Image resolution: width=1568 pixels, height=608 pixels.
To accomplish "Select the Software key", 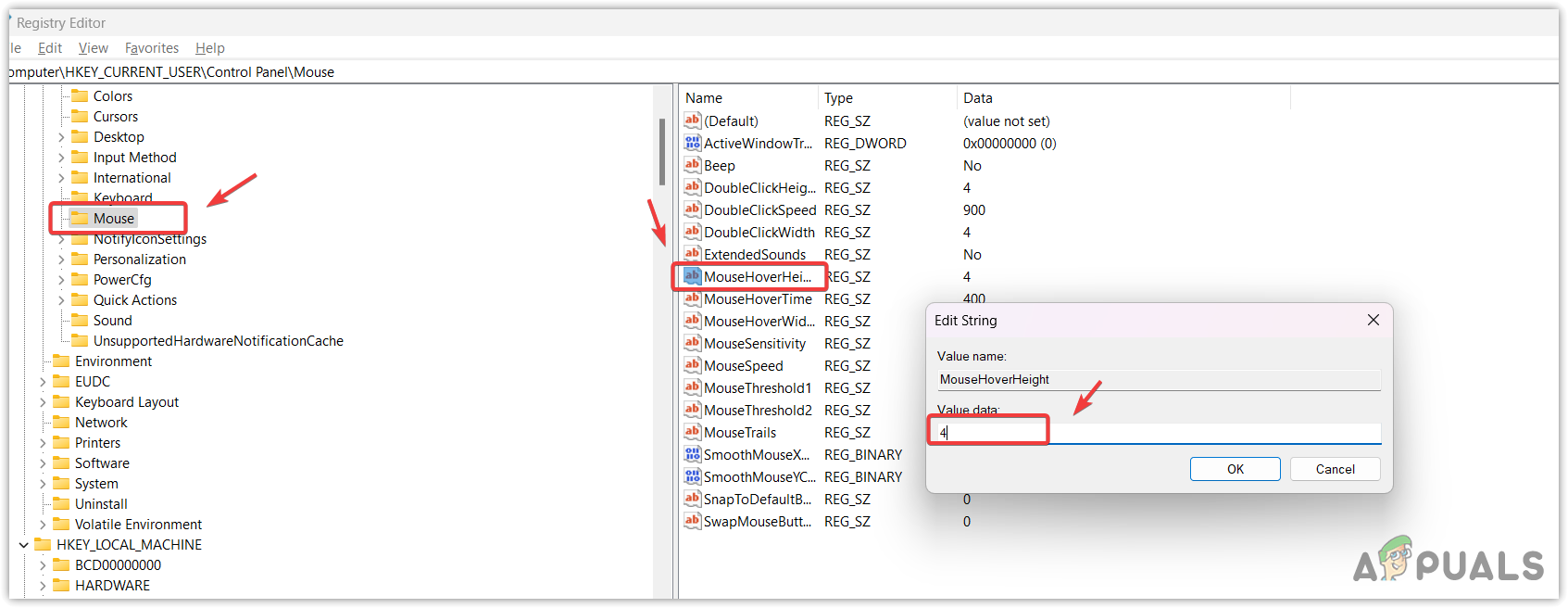I will (102, 462).
